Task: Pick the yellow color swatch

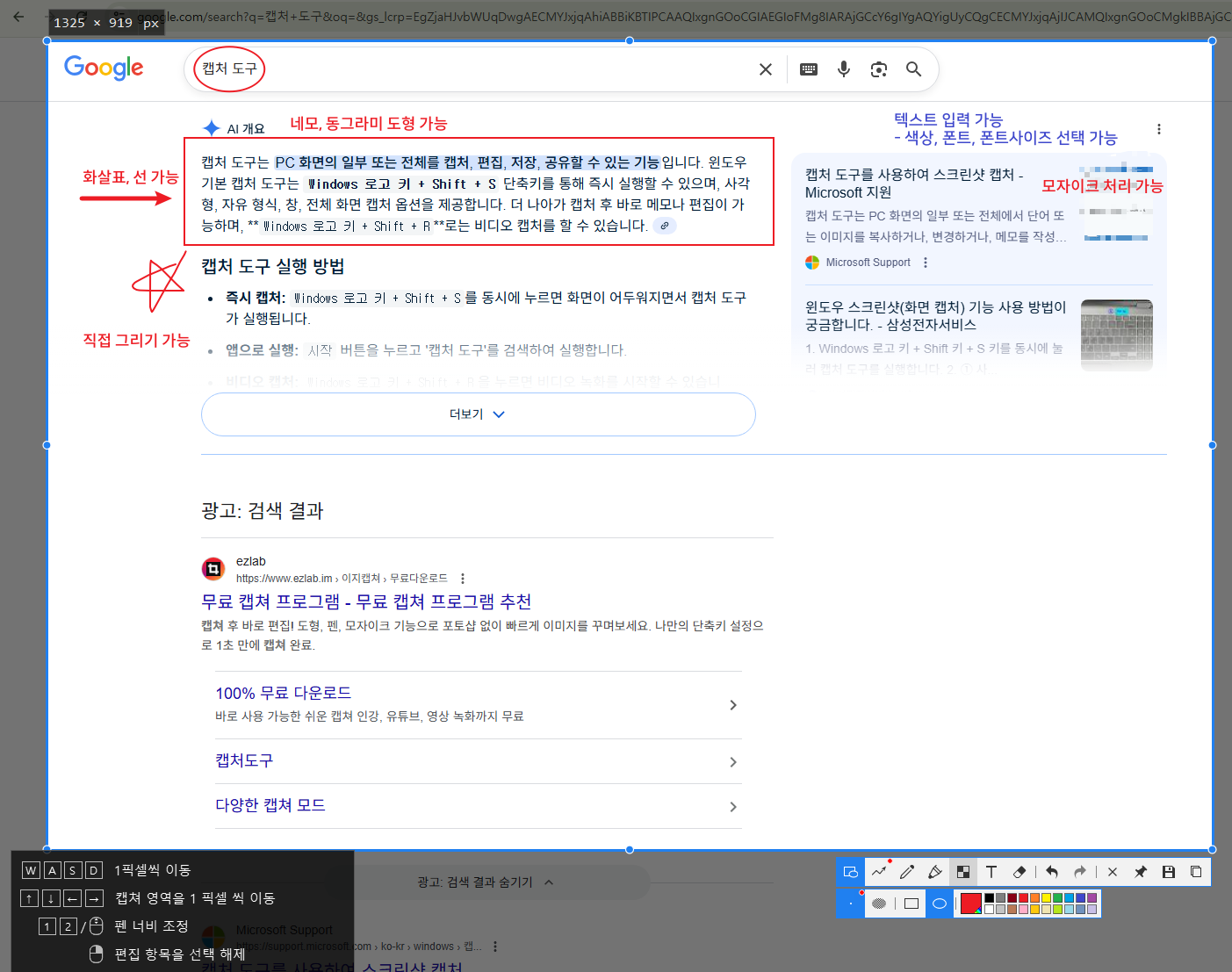Action: [1046, 898]
